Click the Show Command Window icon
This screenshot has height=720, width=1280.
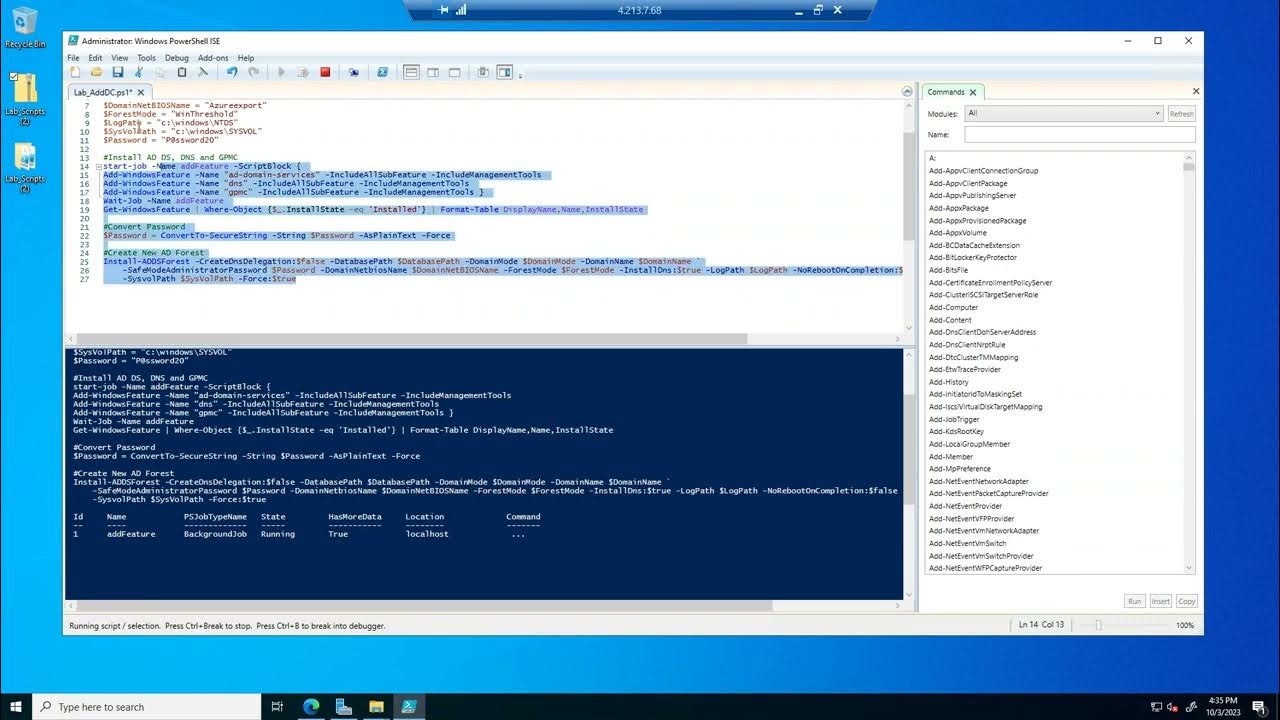point(483,72)
